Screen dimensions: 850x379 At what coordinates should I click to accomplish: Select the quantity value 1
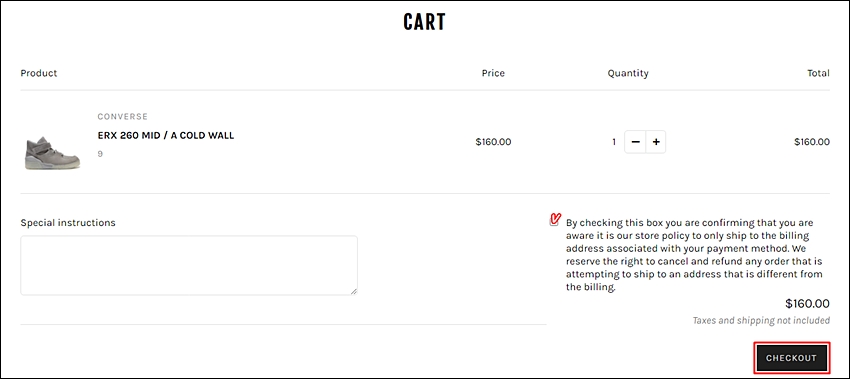pyautogui.click(x=614, y=142)
